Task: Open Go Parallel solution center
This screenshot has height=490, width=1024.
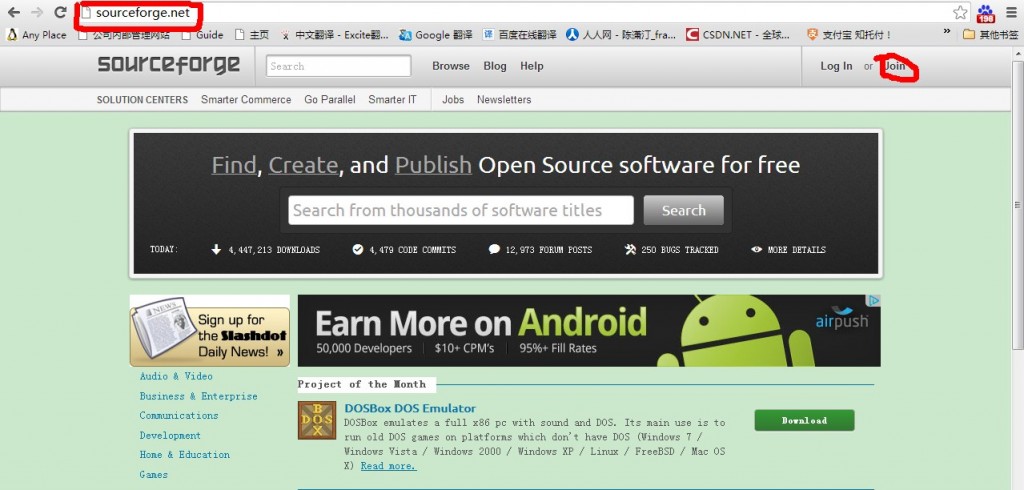Action: click(330, 100)
